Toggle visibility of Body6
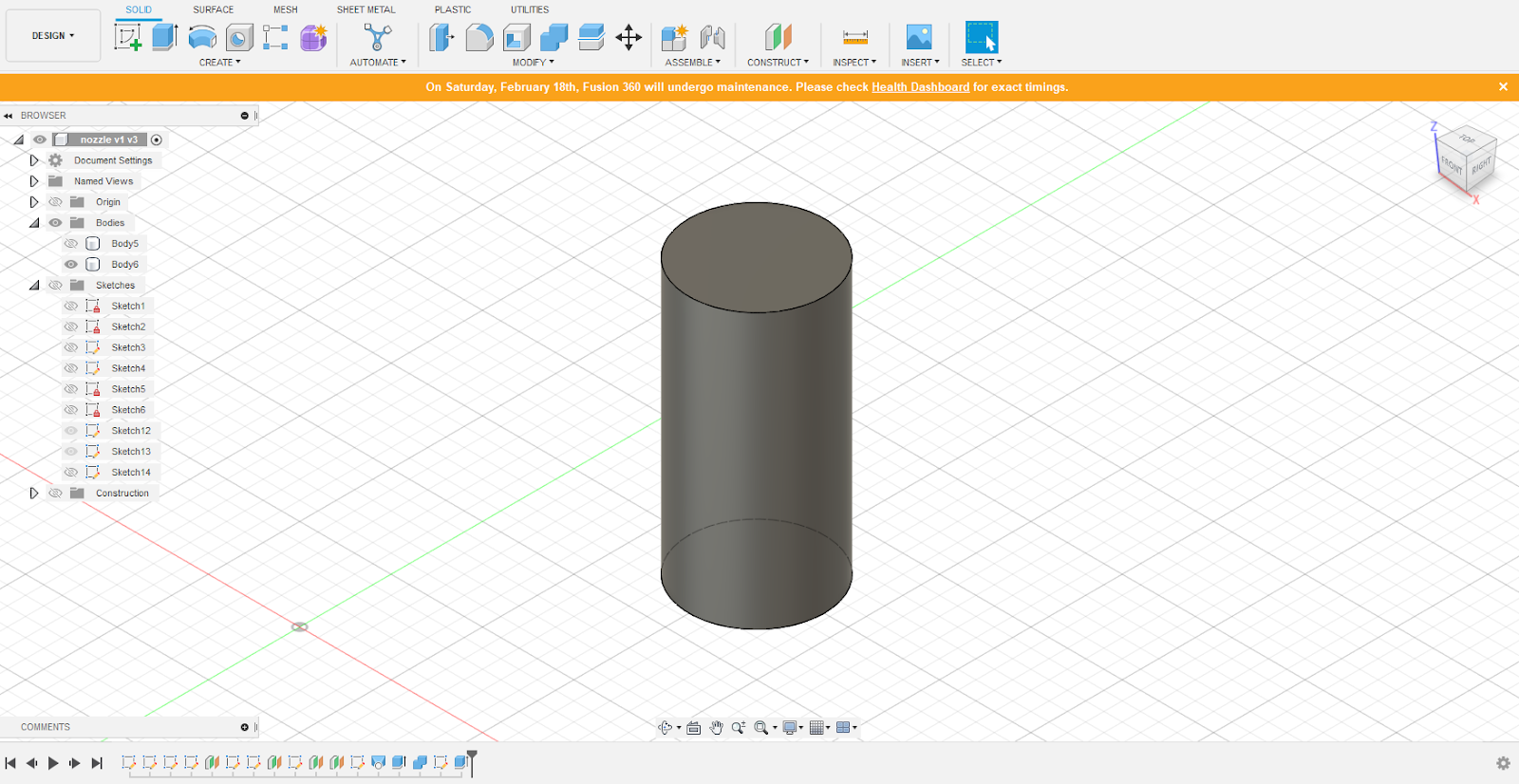This screenshot has height=784, width=1519. (71, 265)
